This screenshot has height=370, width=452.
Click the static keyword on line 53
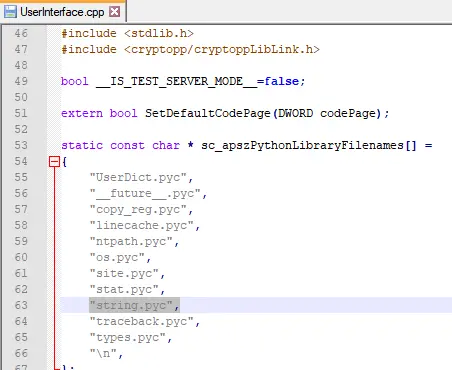(82, 145)
